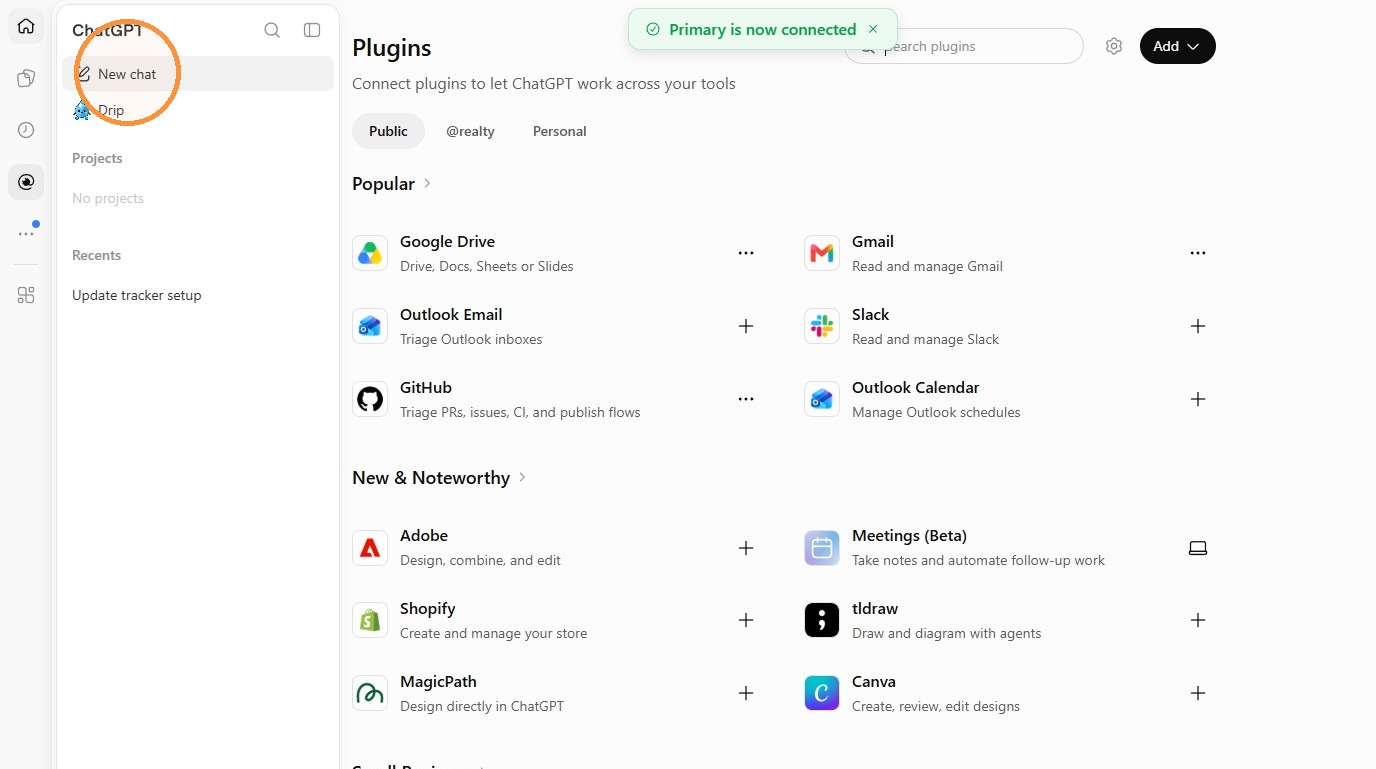Add the Outlook Email plugin with plus
This screenshot has height=769, width=1376.
pos(746,326)
